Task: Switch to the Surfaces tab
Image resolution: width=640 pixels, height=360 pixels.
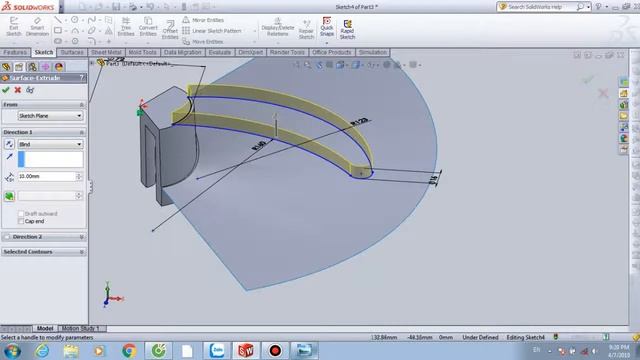Action: 72,52
